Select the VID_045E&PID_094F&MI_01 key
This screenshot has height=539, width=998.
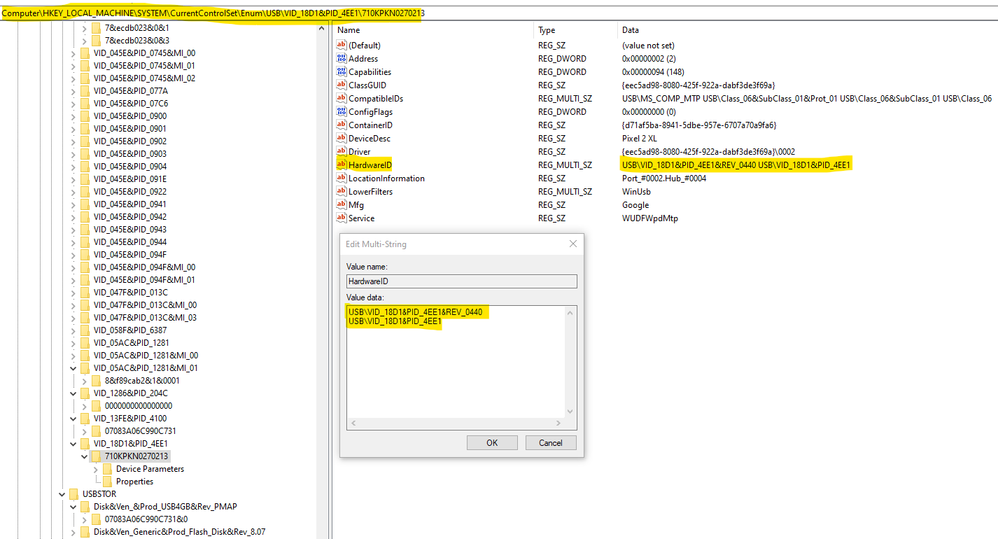[x=144, y=280]
